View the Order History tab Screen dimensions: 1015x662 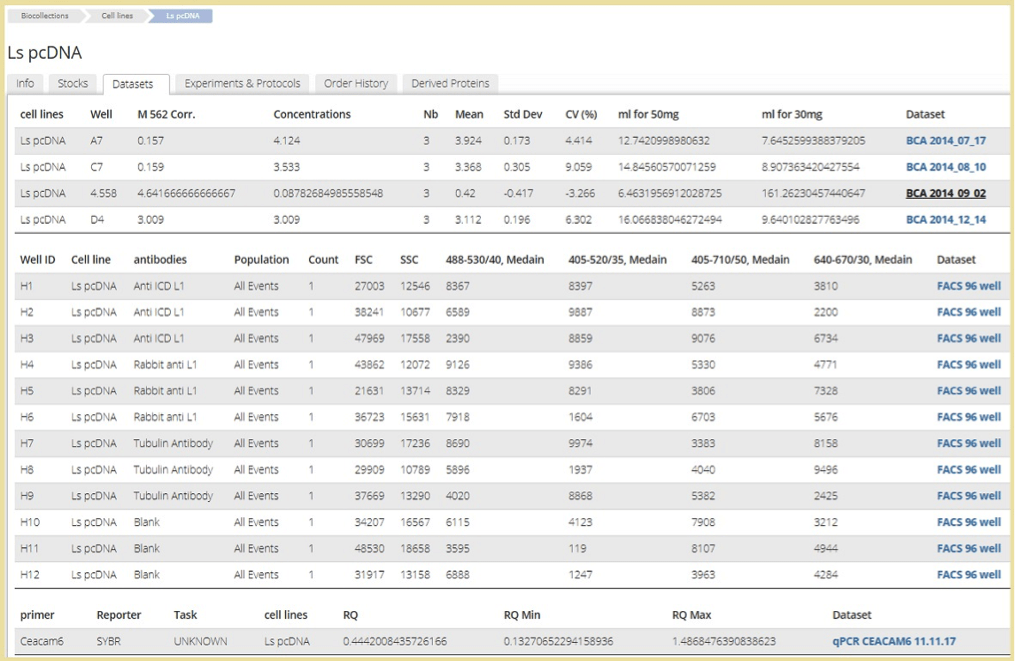click(x=356, y=84)
